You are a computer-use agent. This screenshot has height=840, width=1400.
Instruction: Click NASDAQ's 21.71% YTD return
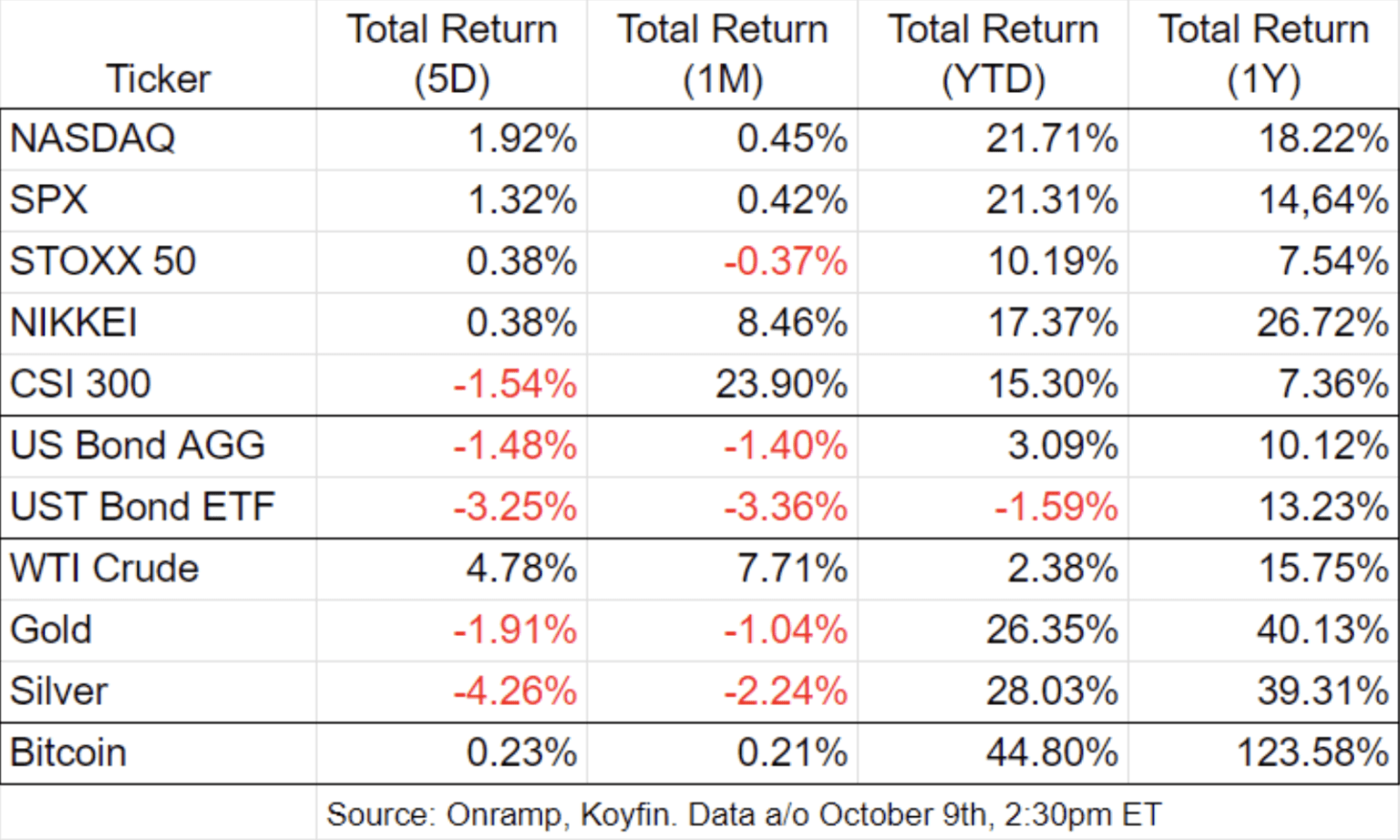pyautogui.click(x=1052, y=138)
